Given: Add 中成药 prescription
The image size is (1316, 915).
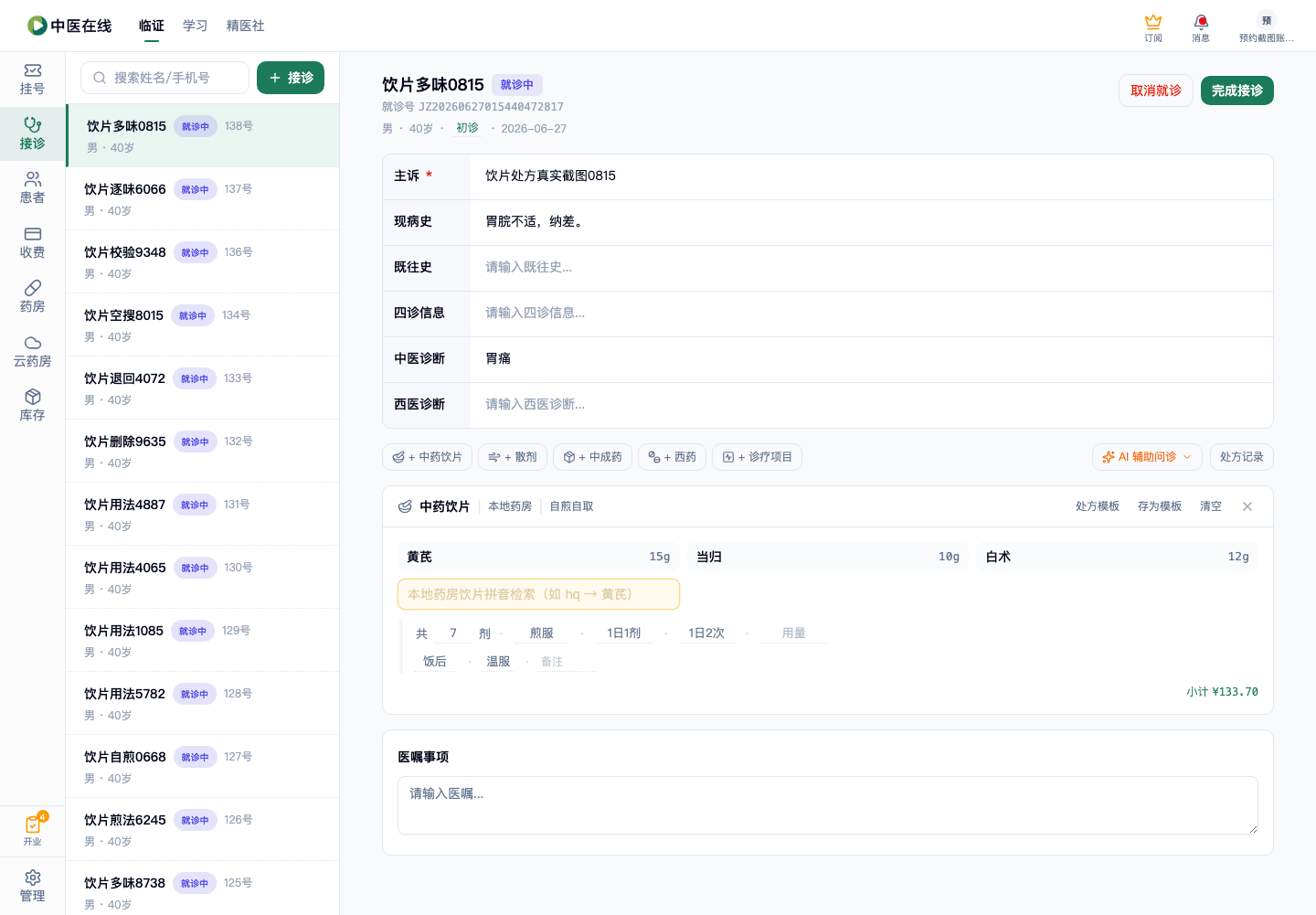Looking at the screenshot, I should pos(592,457).
